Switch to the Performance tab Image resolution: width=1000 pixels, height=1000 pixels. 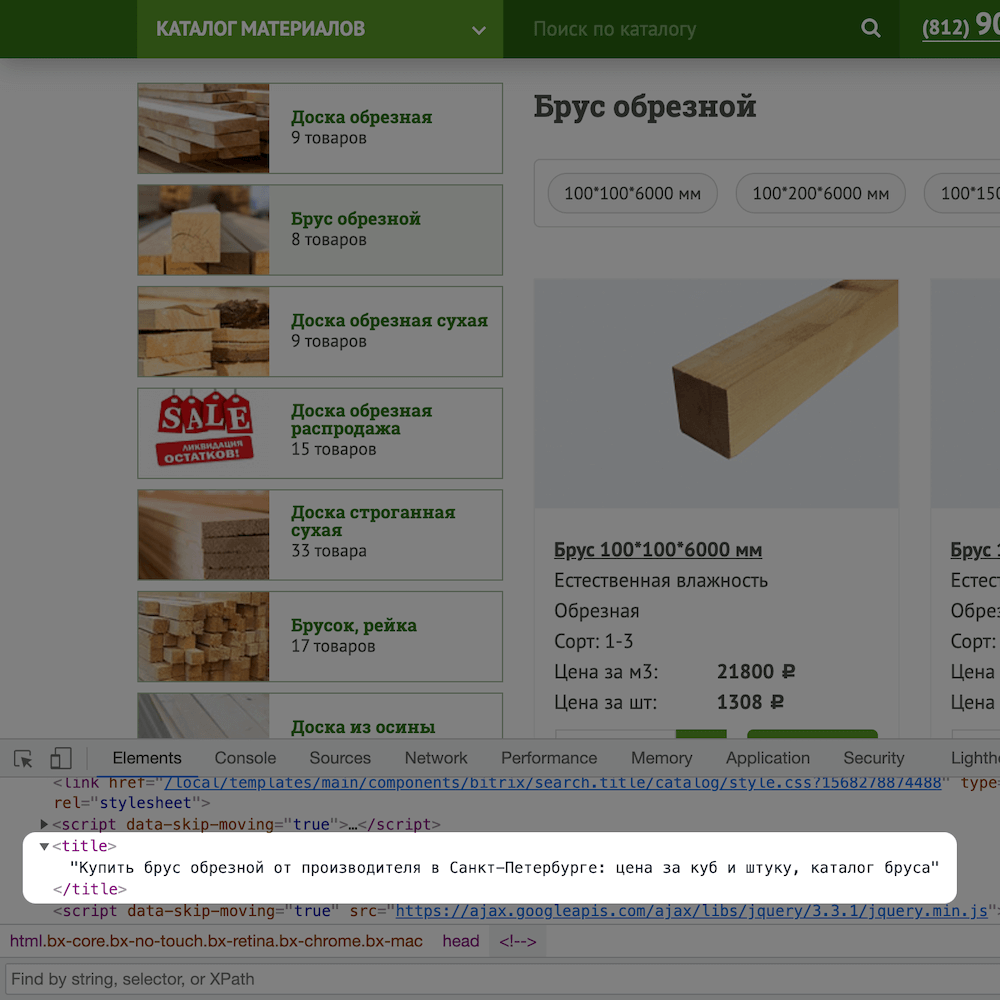548,758
